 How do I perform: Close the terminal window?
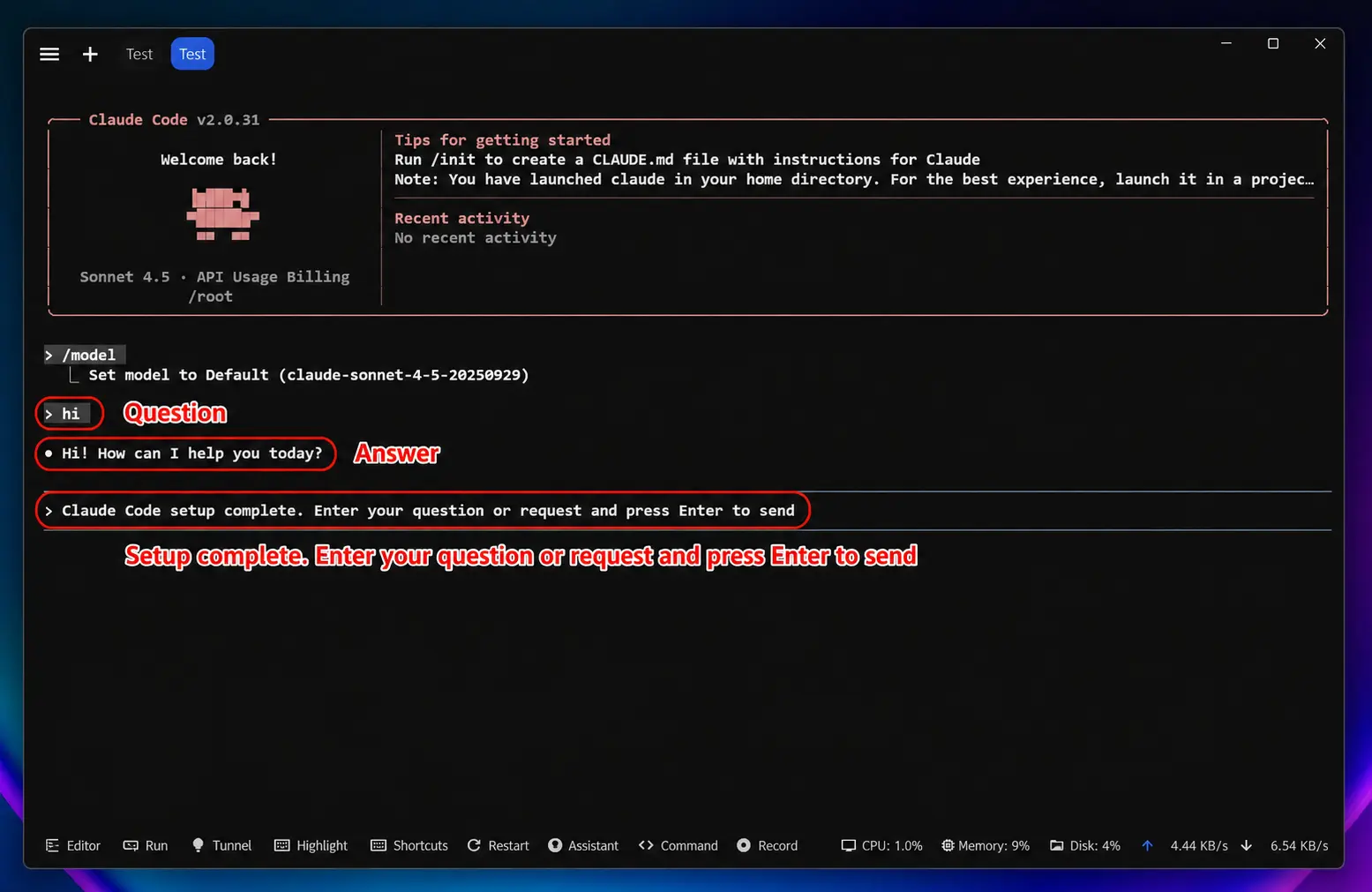coord(1320,43)
